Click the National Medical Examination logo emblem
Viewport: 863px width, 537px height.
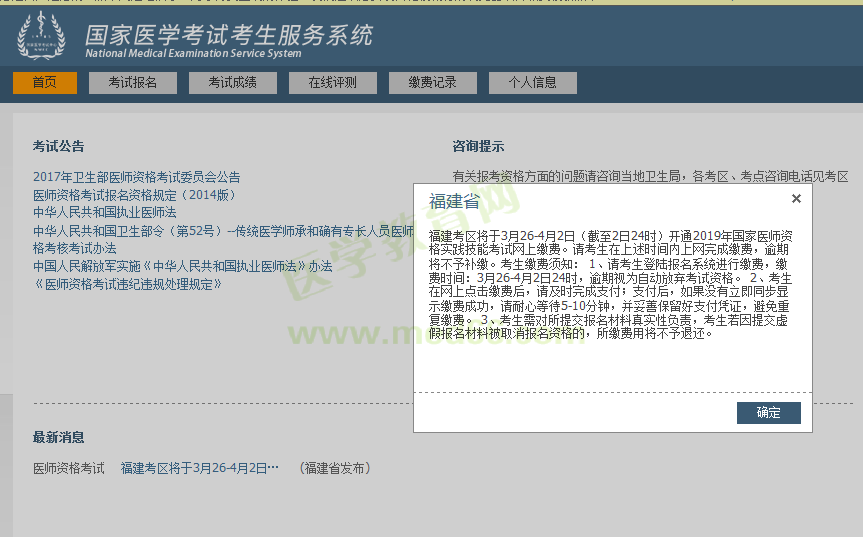point(41,36)
